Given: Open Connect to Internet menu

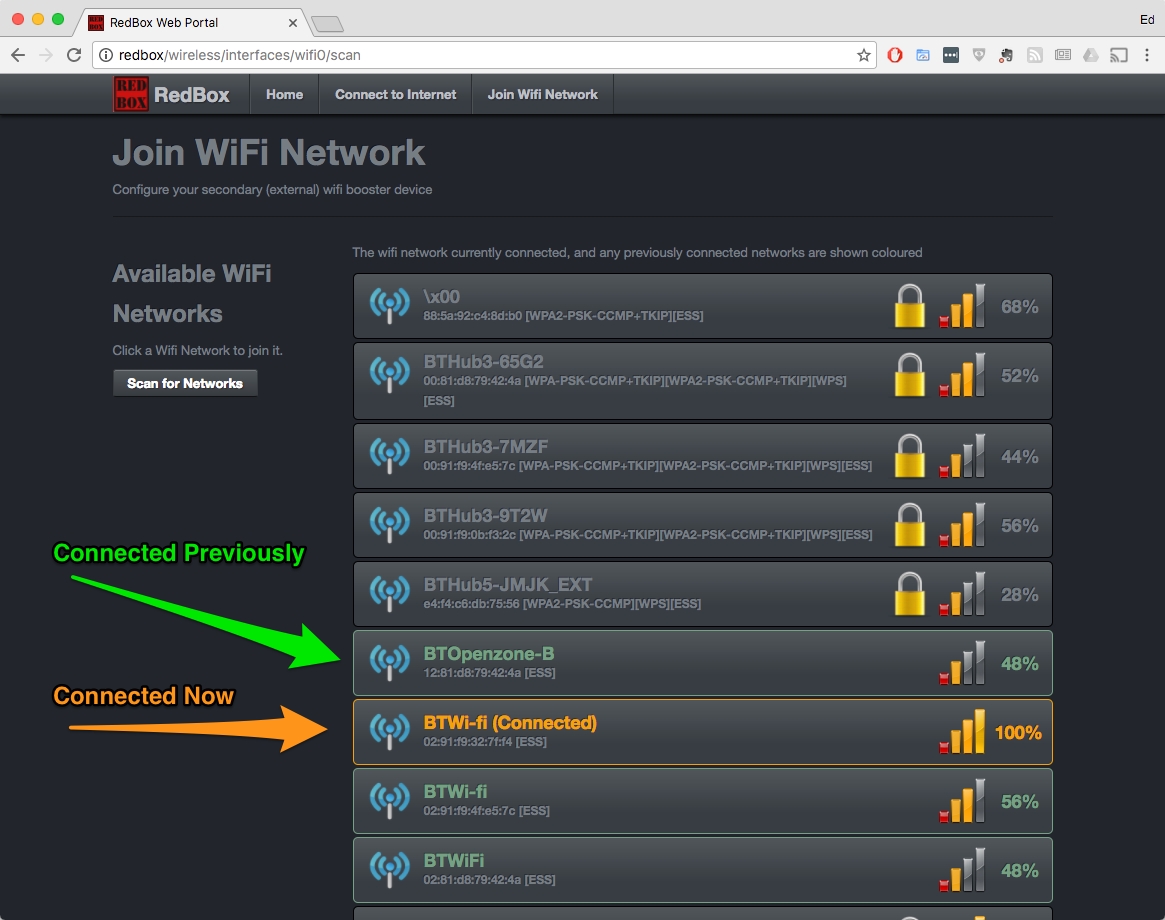Looking at the screenshot, I should pos(395,94).
